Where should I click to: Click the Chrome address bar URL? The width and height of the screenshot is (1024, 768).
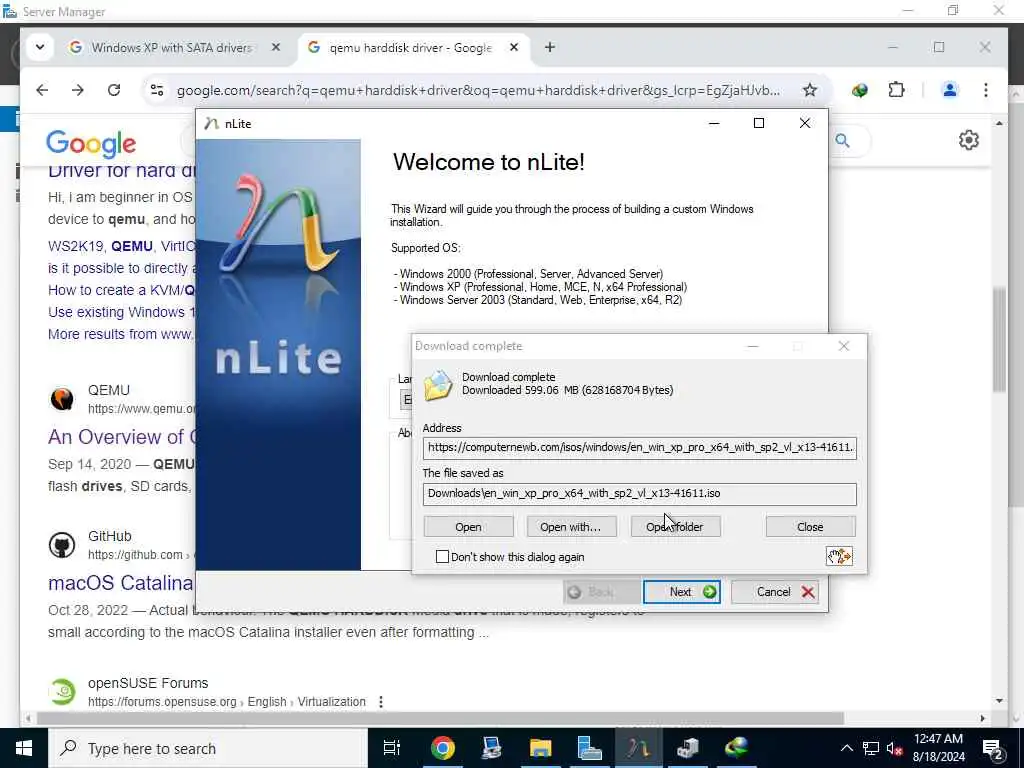pos(478,90)
